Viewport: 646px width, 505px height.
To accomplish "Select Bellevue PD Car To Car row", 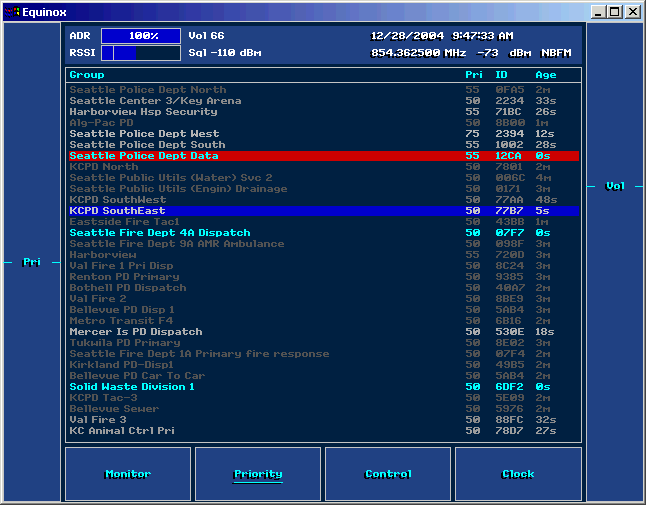I will pos(324,376).
